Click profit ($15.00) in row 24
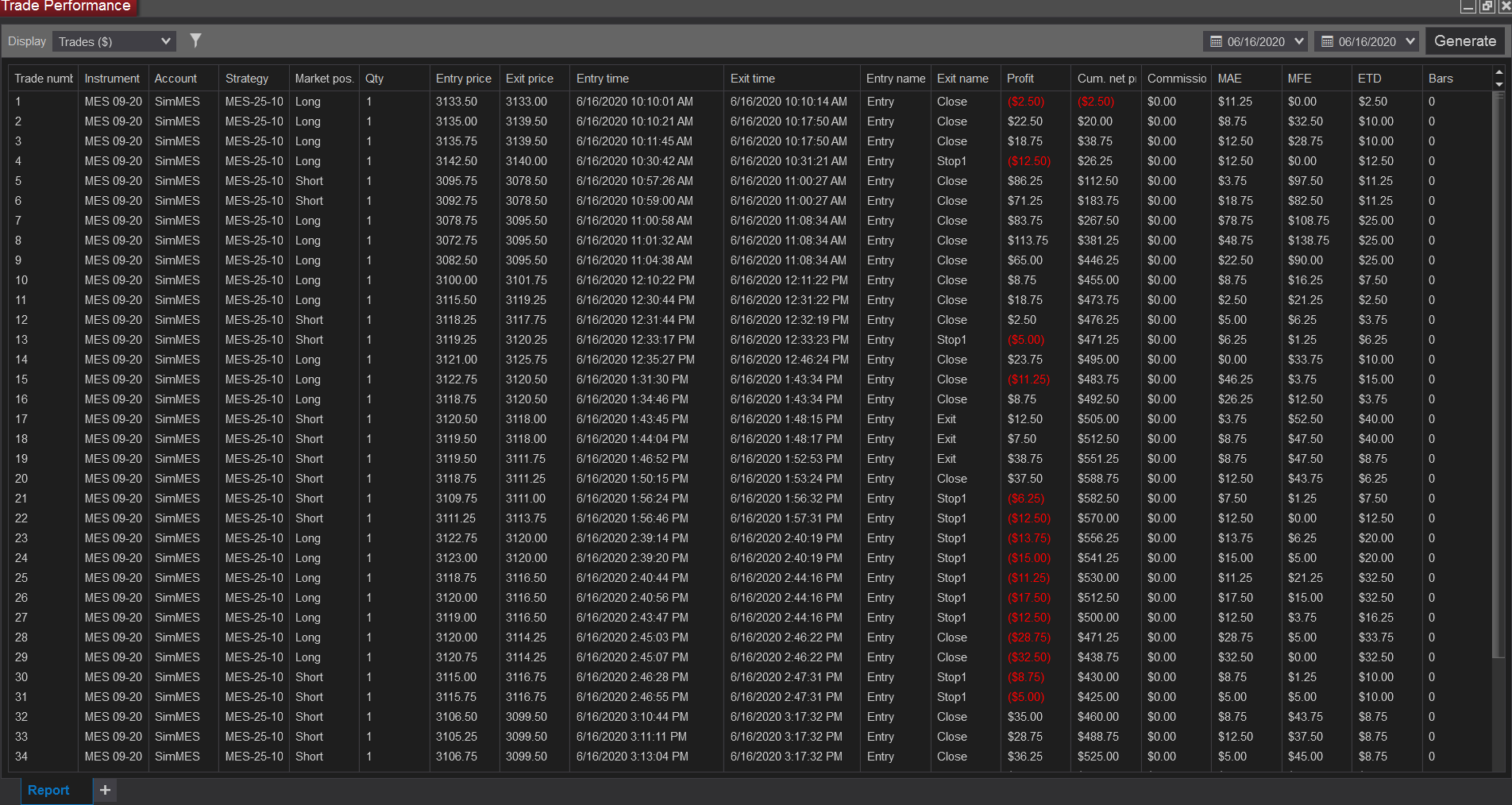The height and width of the screenshot is (805, 1512). 1029,558
